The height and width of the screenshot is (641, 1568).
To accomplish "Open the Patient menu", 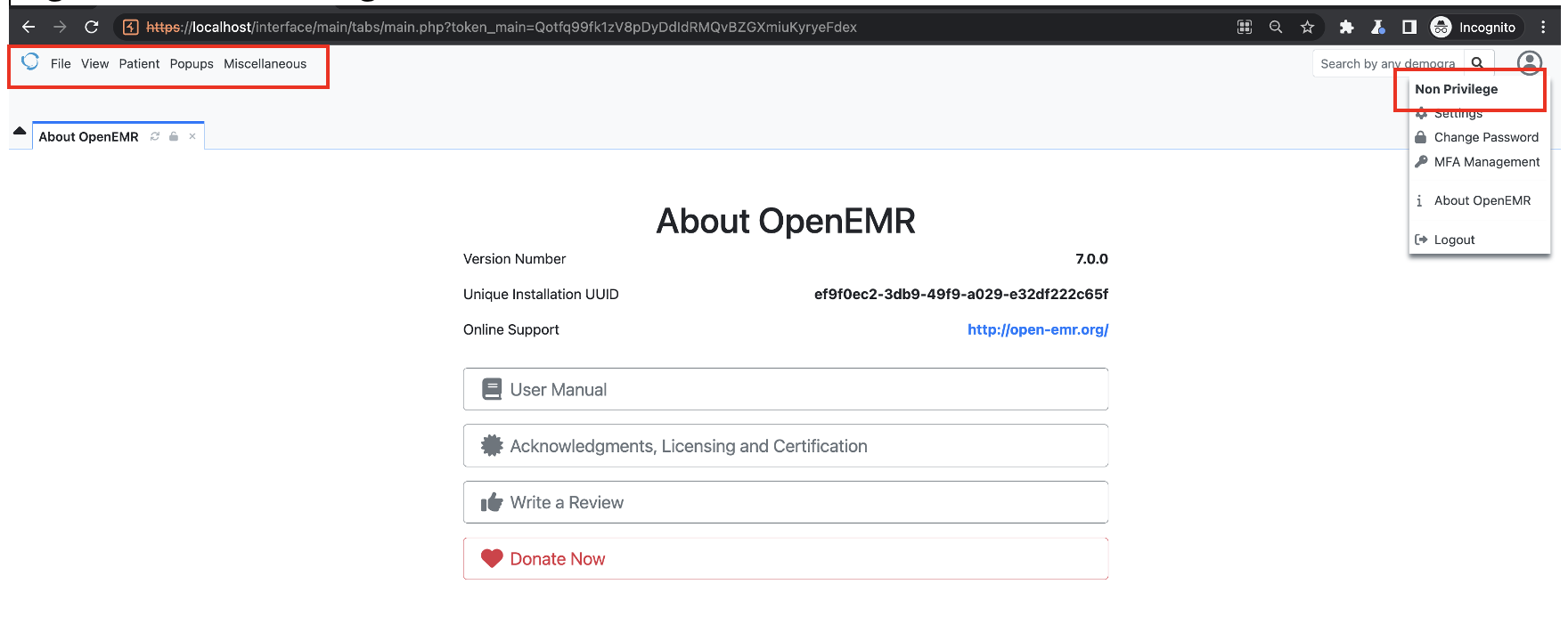I will coord(139,64).
